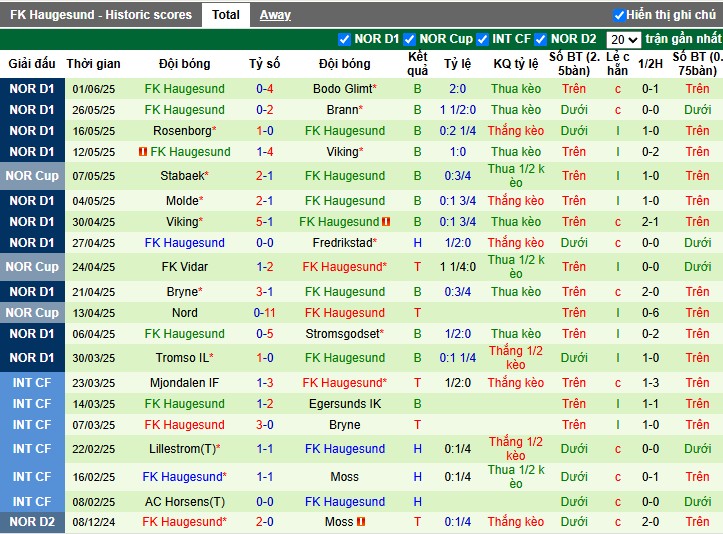
Task: Switch to the Away tab
Action: [x=275, y=15]
